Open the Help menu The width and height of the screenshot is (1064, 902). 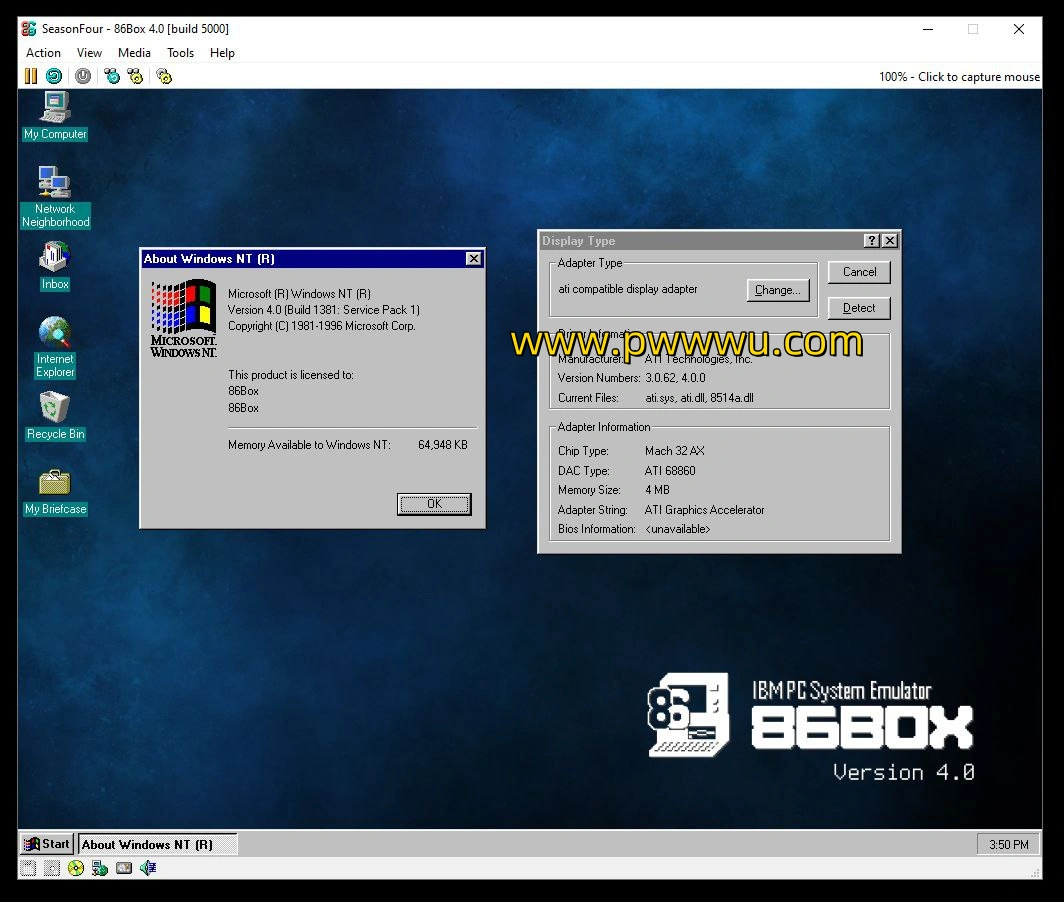[x=222, y=53]
